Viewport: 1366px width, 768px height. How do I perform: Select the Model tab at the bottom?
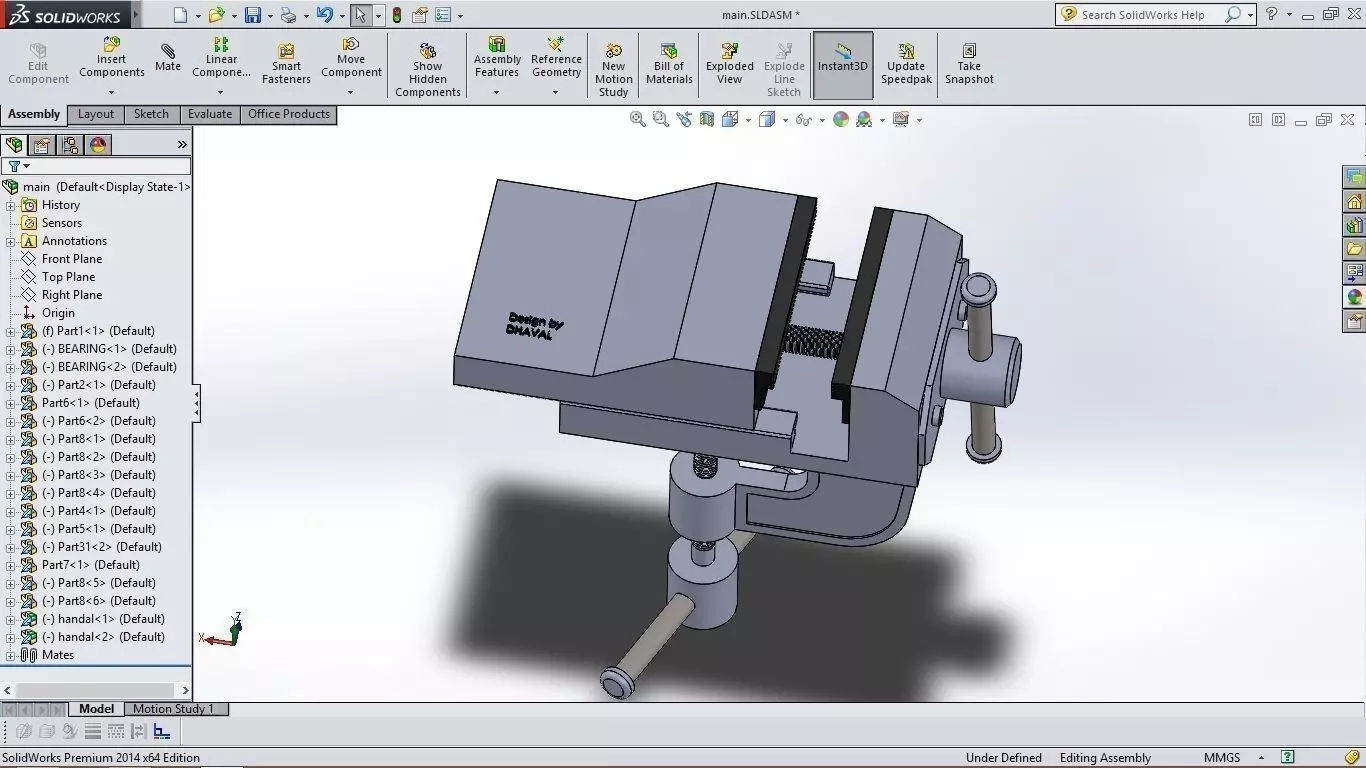tap(96, 709)
